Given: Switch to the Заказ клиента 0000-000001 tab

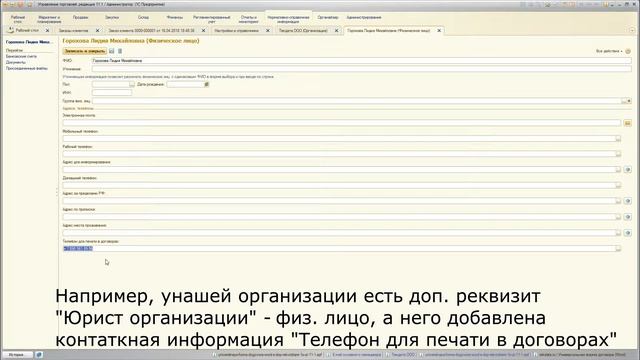Looking at the screenshot, I should pos(151,31).
